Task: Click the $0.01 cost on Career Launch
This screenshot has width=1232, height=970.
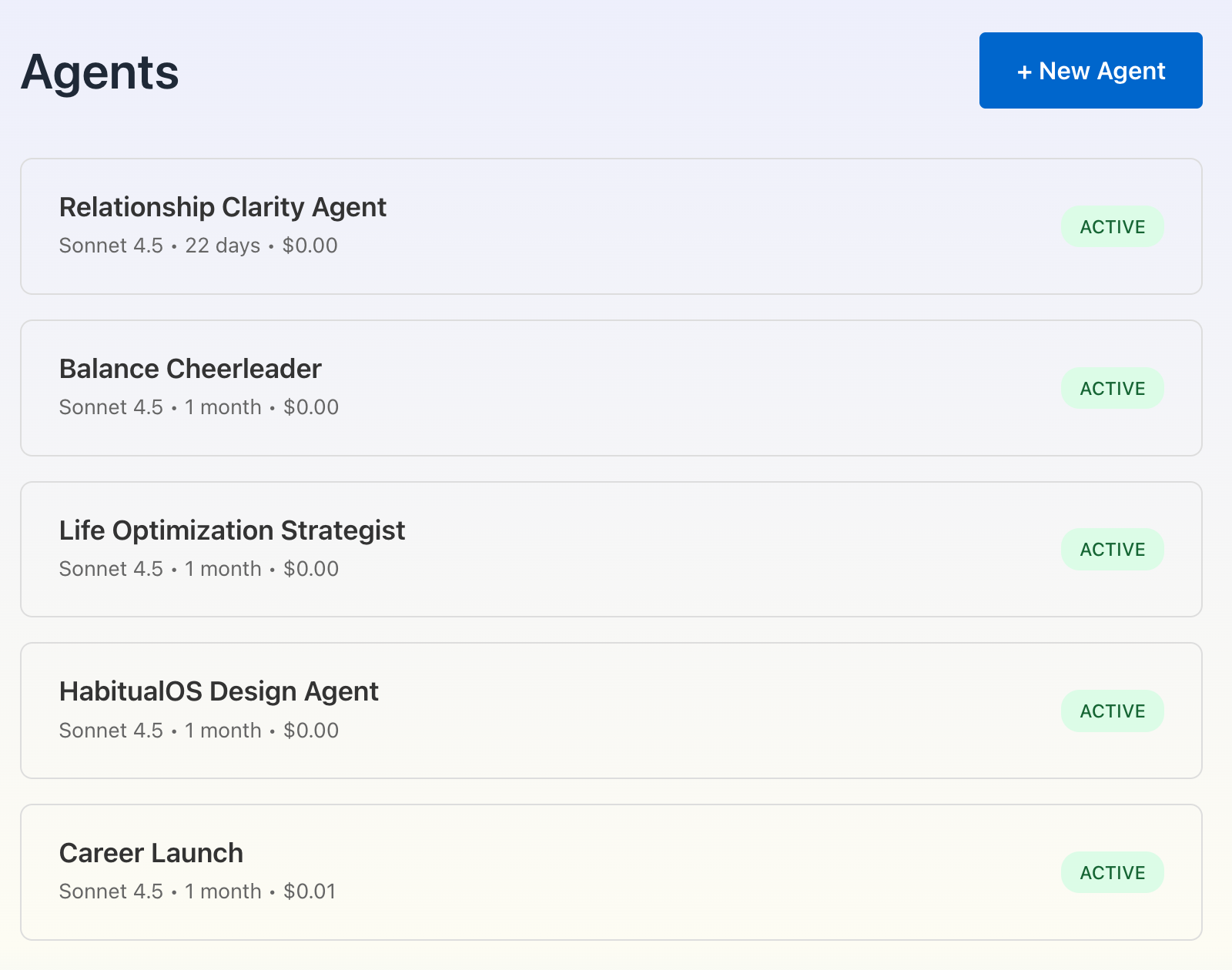Action: (x=310, y=891)
